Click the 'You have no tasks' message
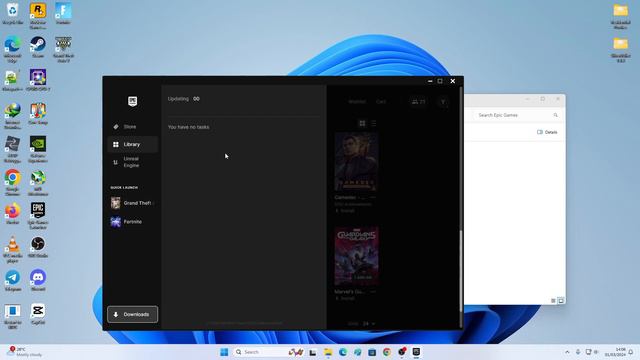Screen dimensions: 640x360 [189, 127]
